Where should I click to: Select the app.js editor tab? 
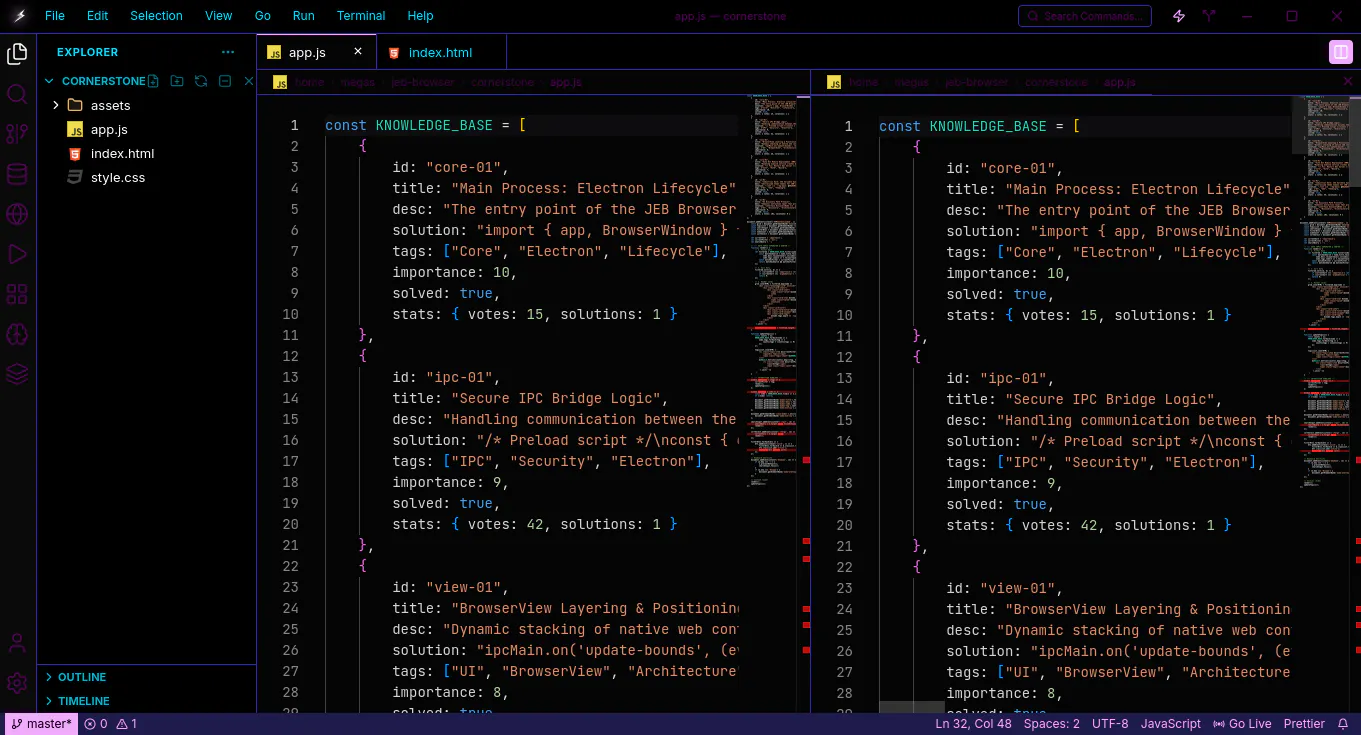tap(316, 52)
